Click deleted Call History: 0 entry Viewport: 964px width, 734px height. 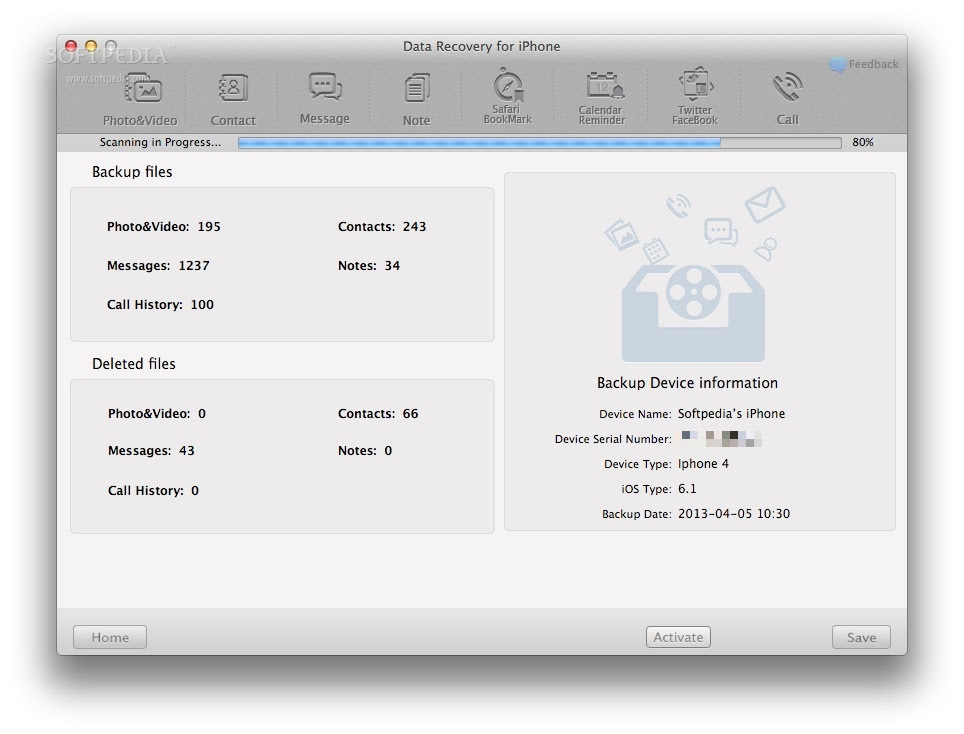[153, 491]
